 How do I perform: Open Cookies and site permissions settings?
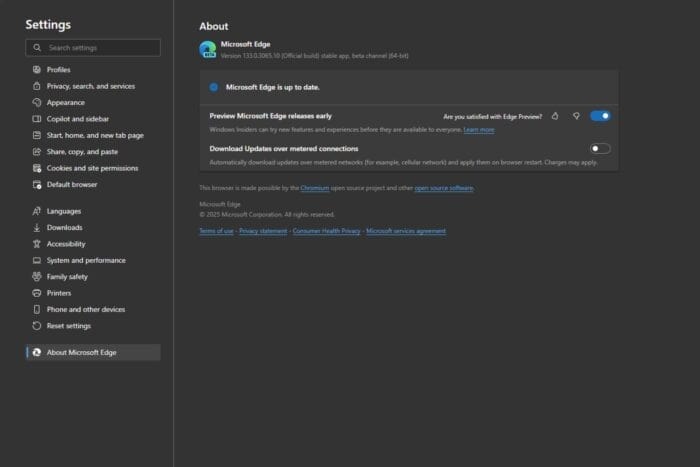tap(92, 168)
